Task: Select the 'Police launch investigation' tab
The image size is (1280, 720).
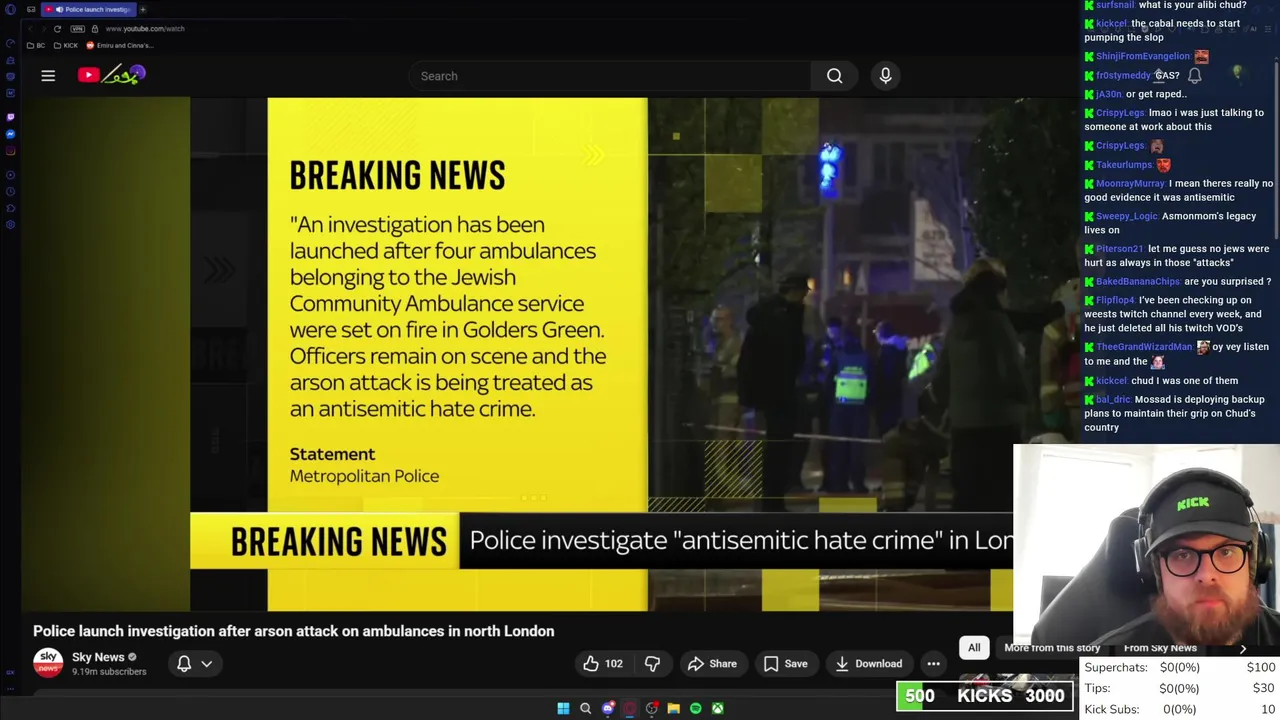Action: [90, 9]
